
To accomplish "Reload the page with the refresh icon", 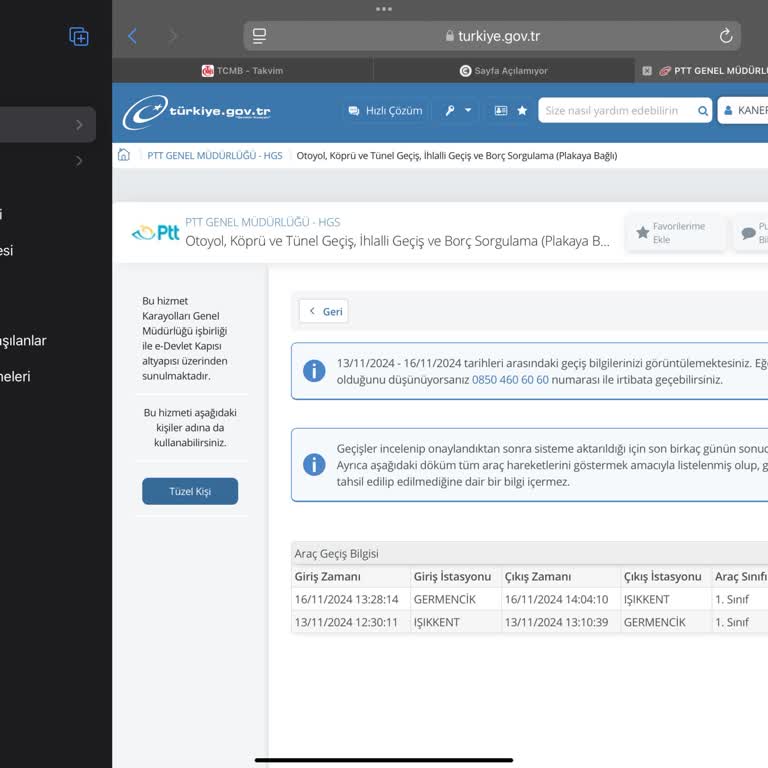I will pyautogui.click(x=726, y=36).
